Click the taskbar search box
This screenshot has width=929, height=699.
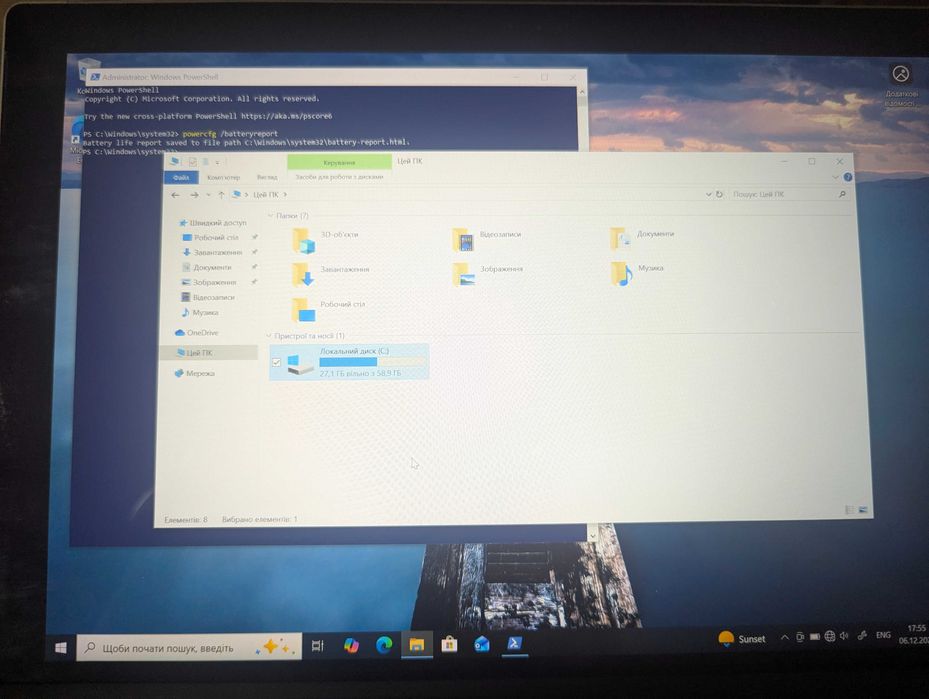[189, 647]
